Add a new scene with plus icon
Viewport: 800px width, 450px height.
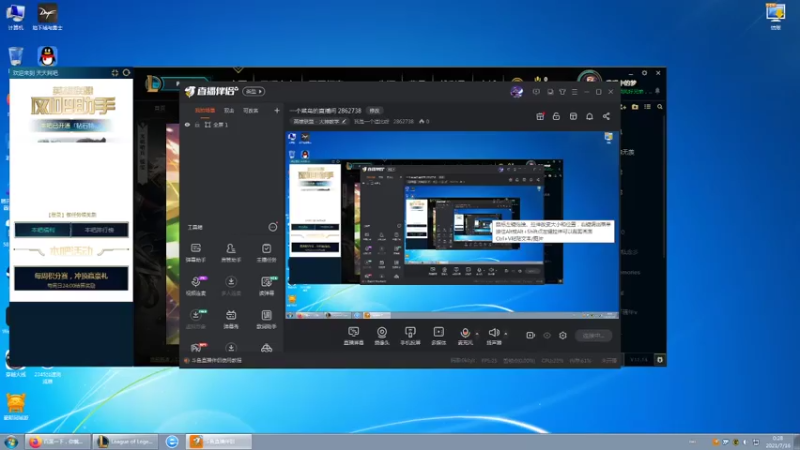(277, 110)
